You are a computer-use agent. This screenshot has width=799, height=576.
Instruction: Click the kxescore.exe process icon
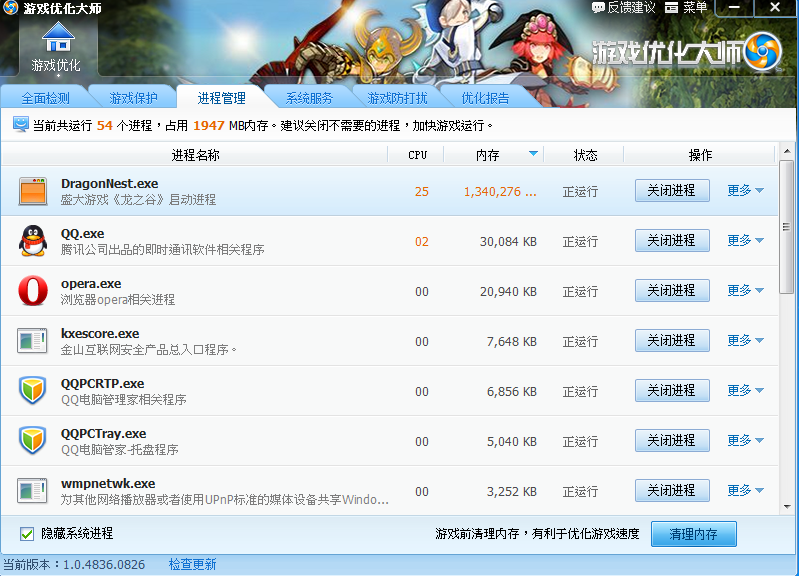pos(33,341)
